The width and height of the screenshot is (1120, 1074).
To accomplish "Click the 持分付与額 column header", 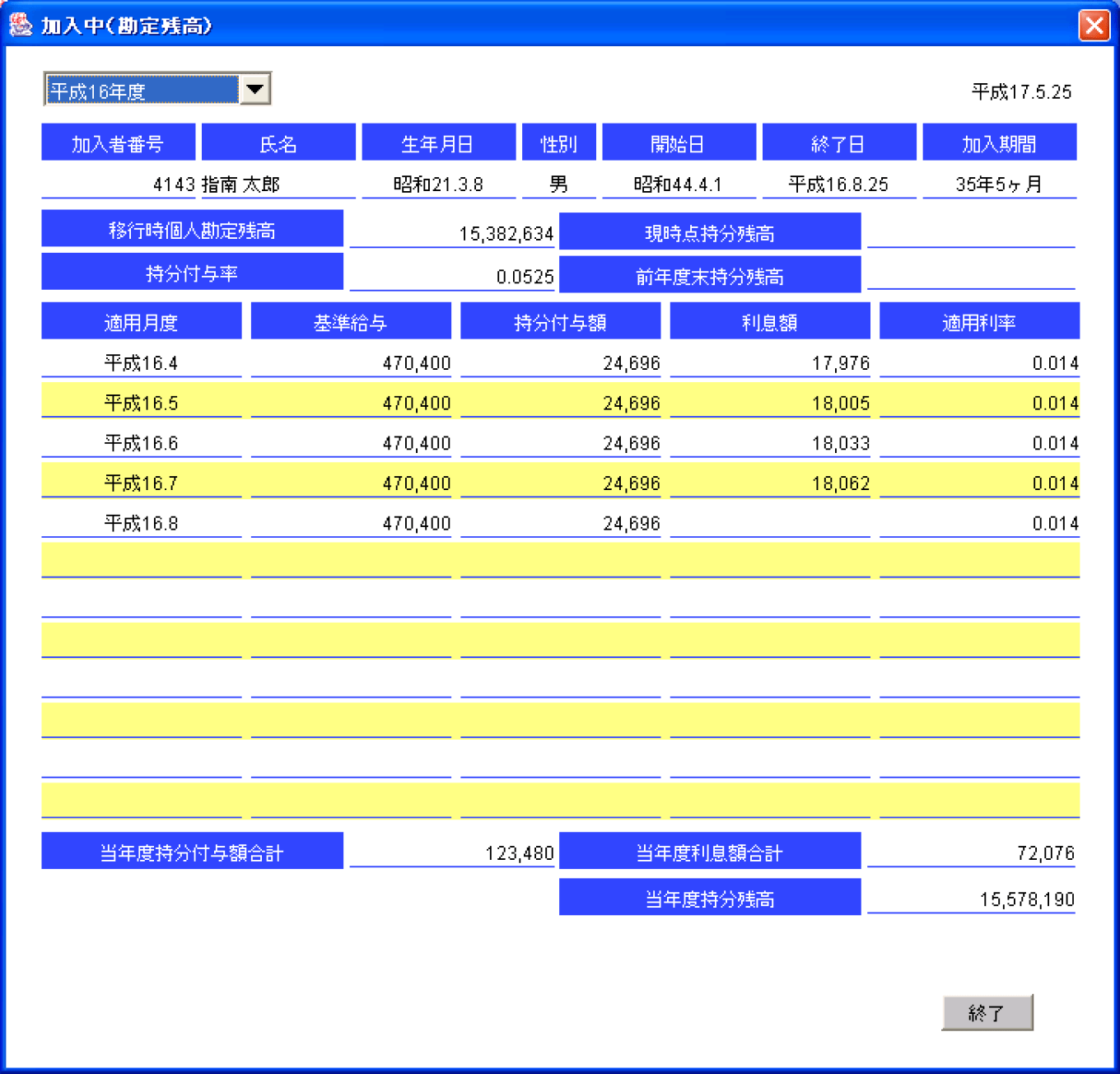I will pos(560,321).
